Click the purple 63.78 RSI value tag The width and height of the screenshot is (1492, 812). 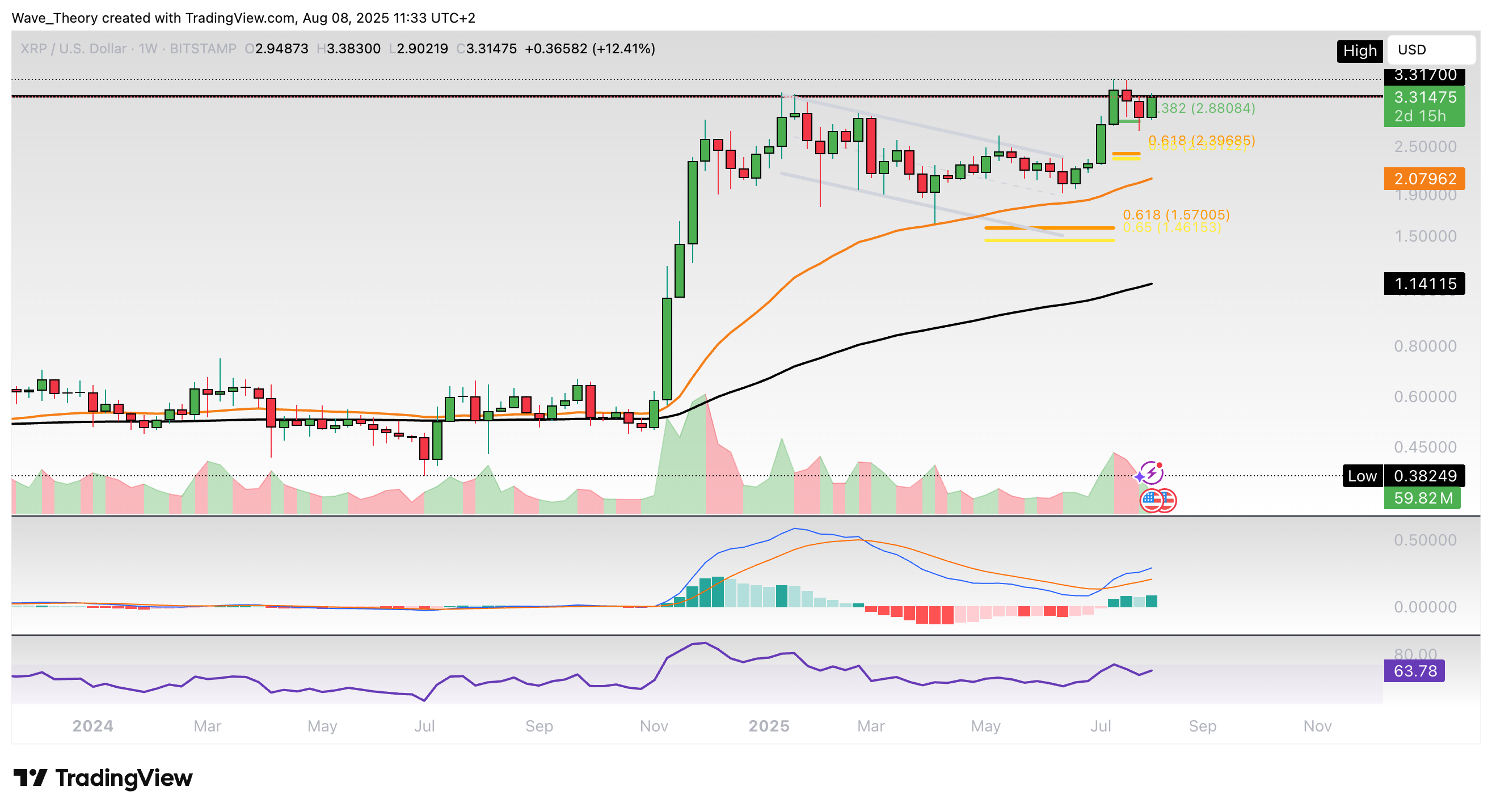pos(1414,671)
